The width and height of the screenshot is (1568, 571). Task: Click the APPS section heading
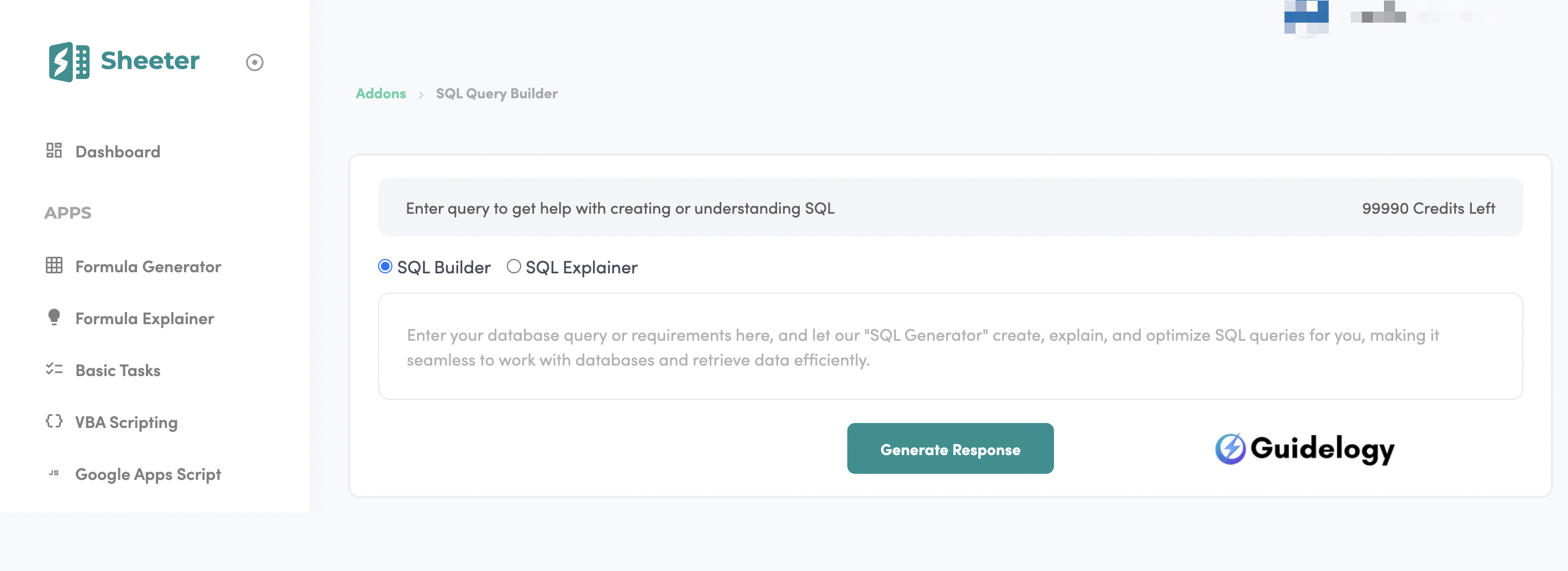[67, 213]
